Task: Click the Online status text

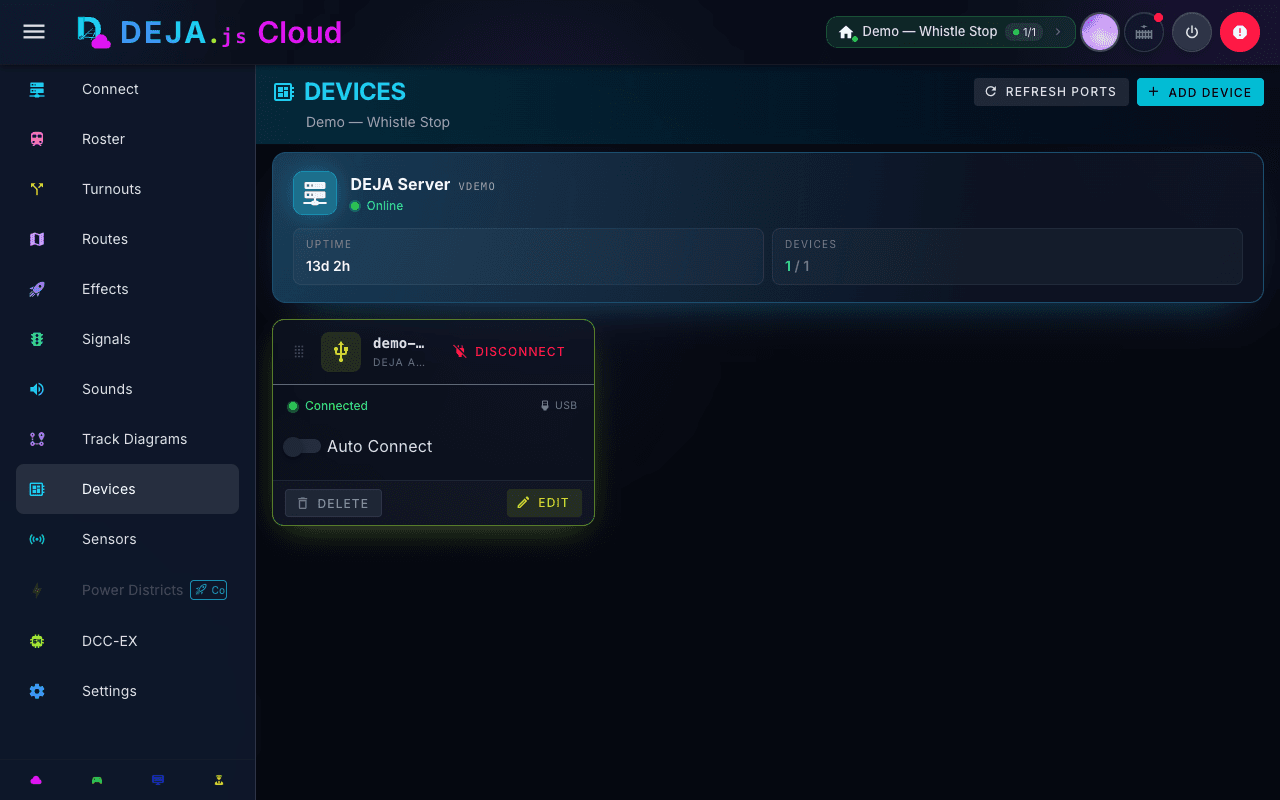Action: coord(384,206)
